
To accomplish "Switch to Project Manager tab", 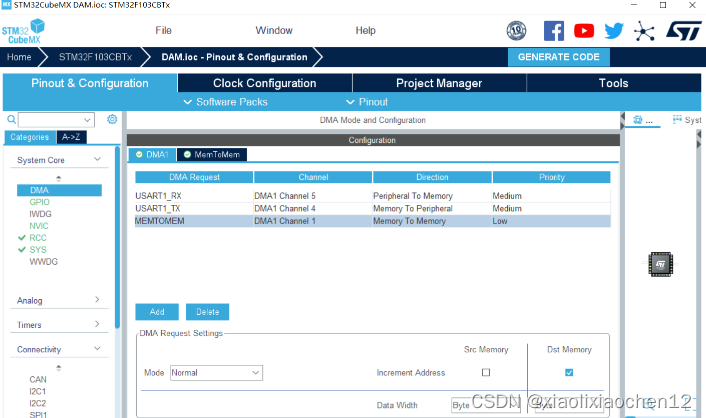I will point(439,83).
